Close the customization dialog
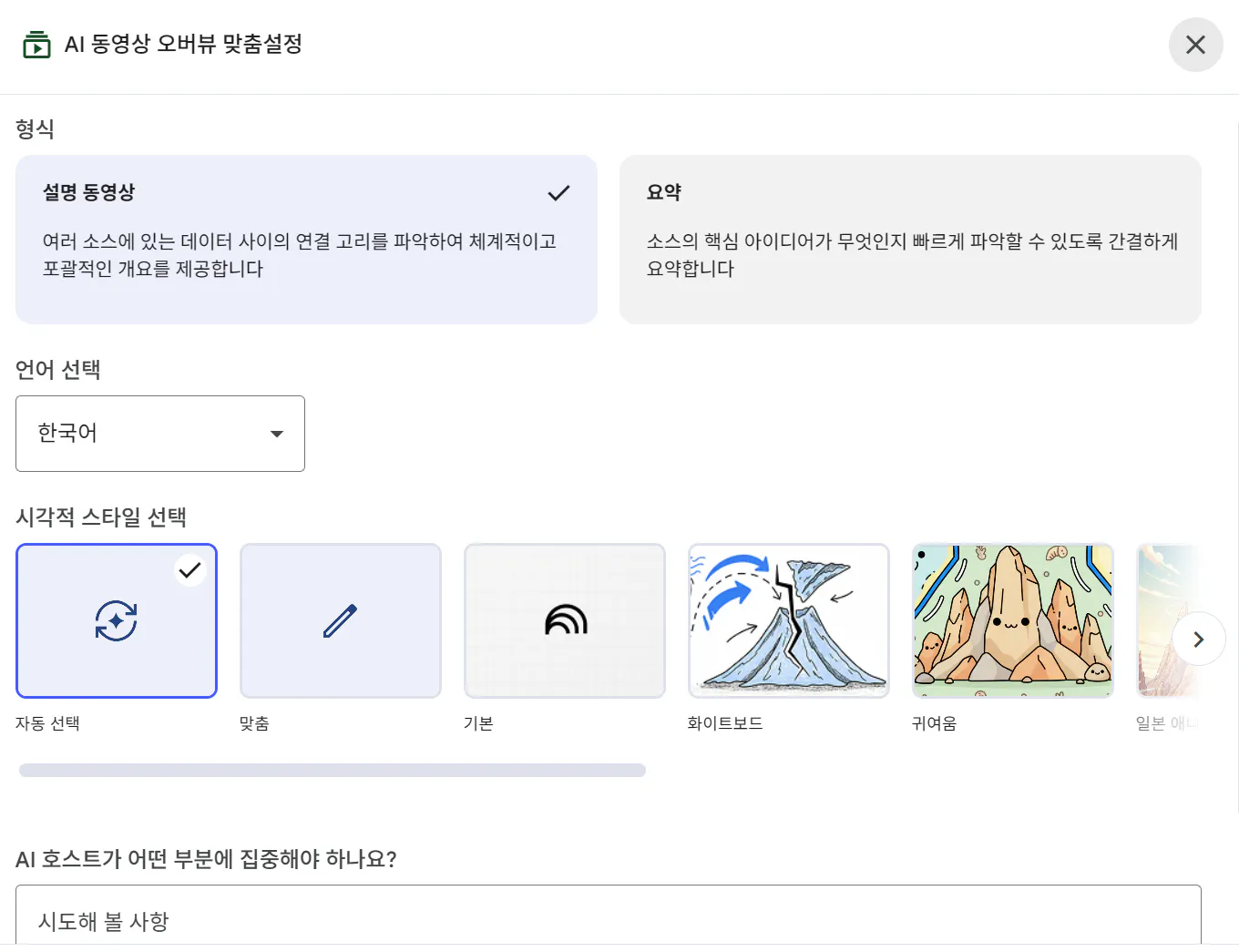 coord(1195,45)
